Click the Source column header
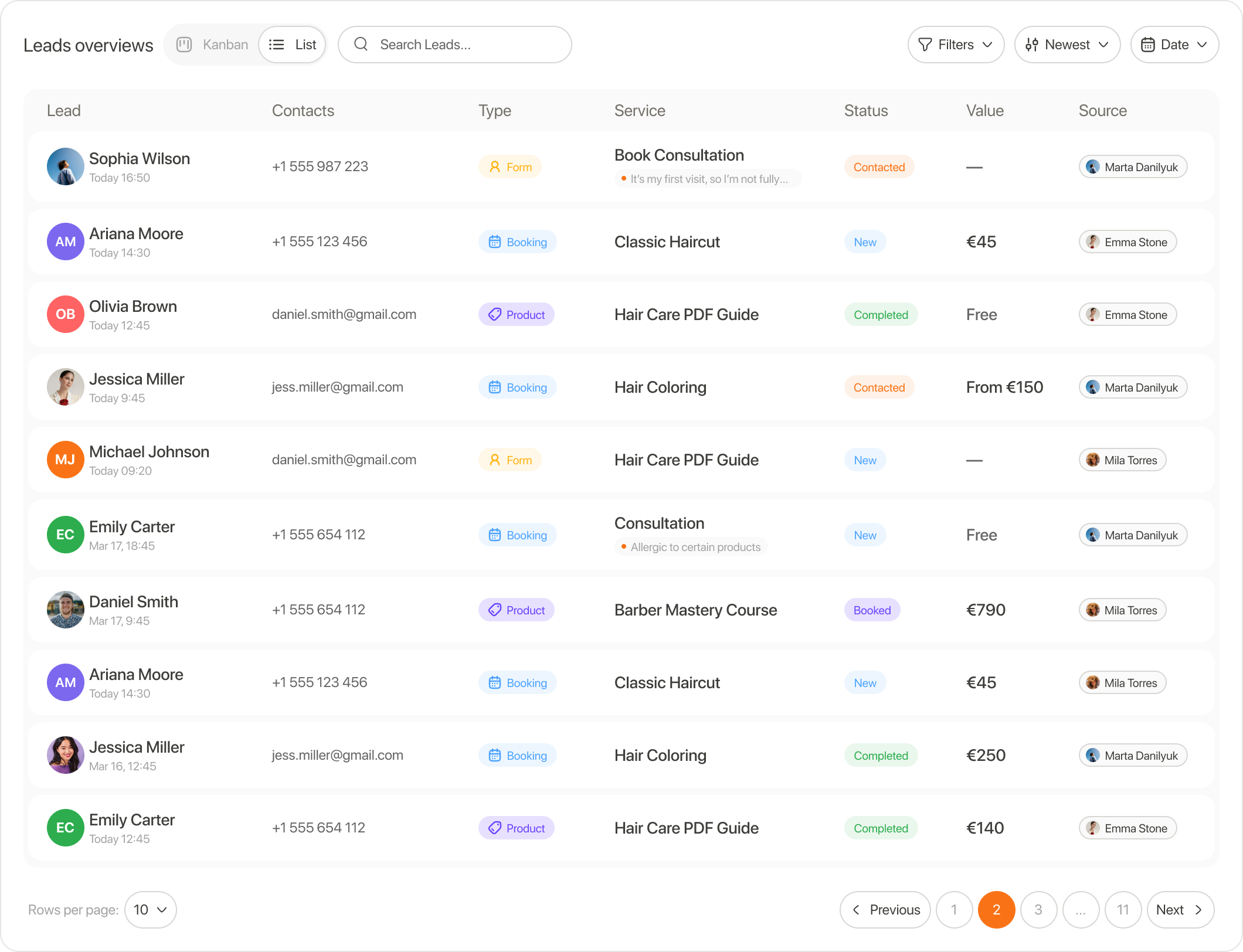The image size is (1243, 952). (1103, 111)
